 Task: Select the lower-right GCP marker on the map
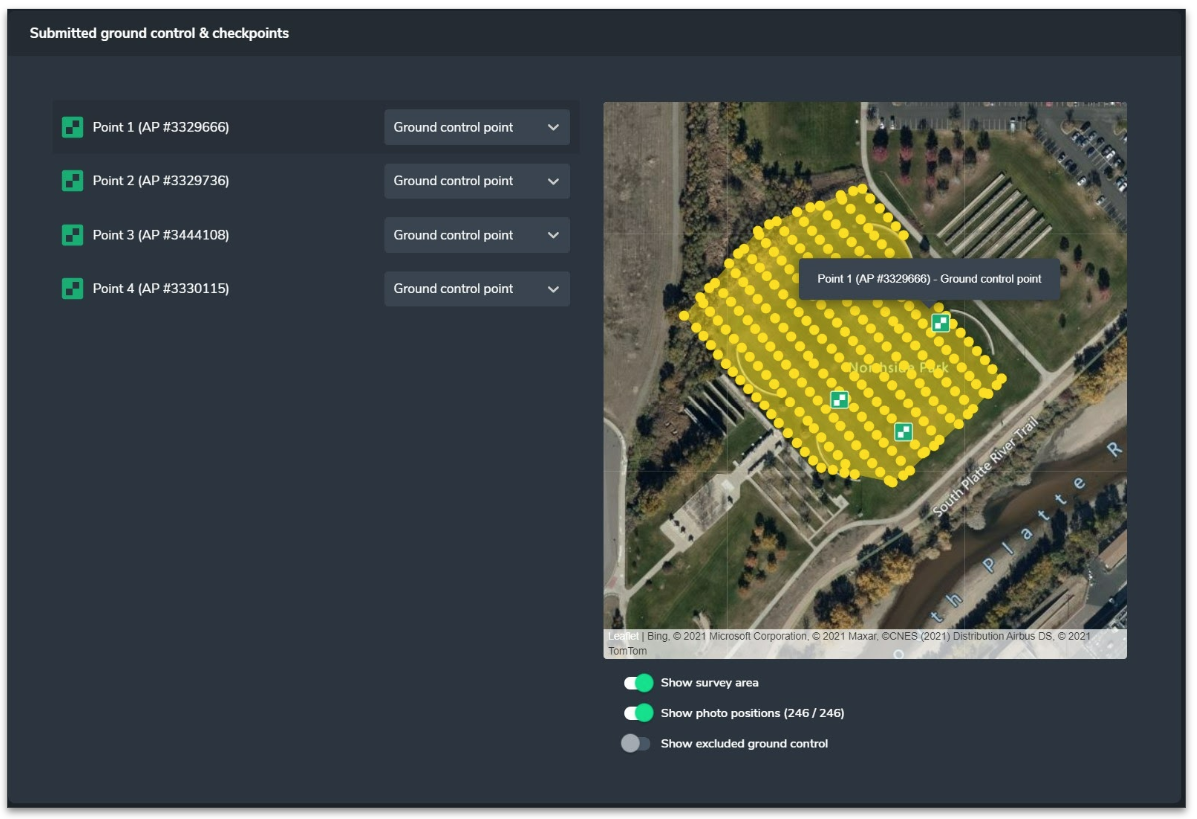(x=903, y=432)
